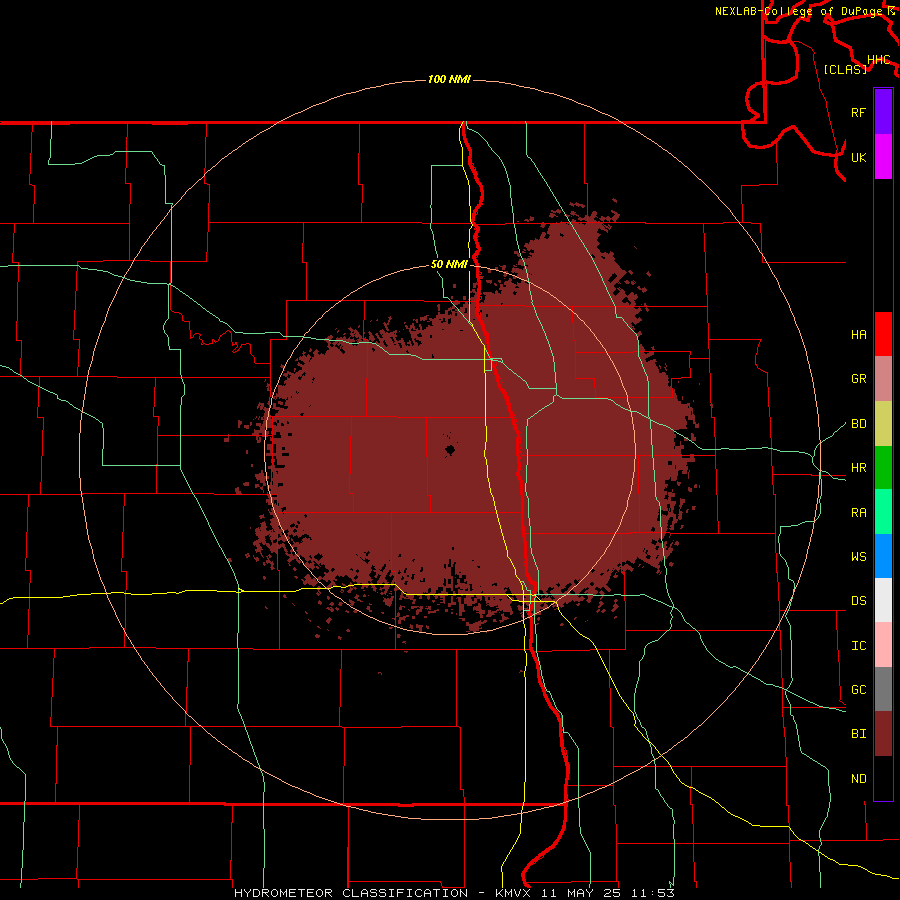The width and height of the screenshot is (900, 900).
Task: Click the RA legend label
Action: pos(858,513)
